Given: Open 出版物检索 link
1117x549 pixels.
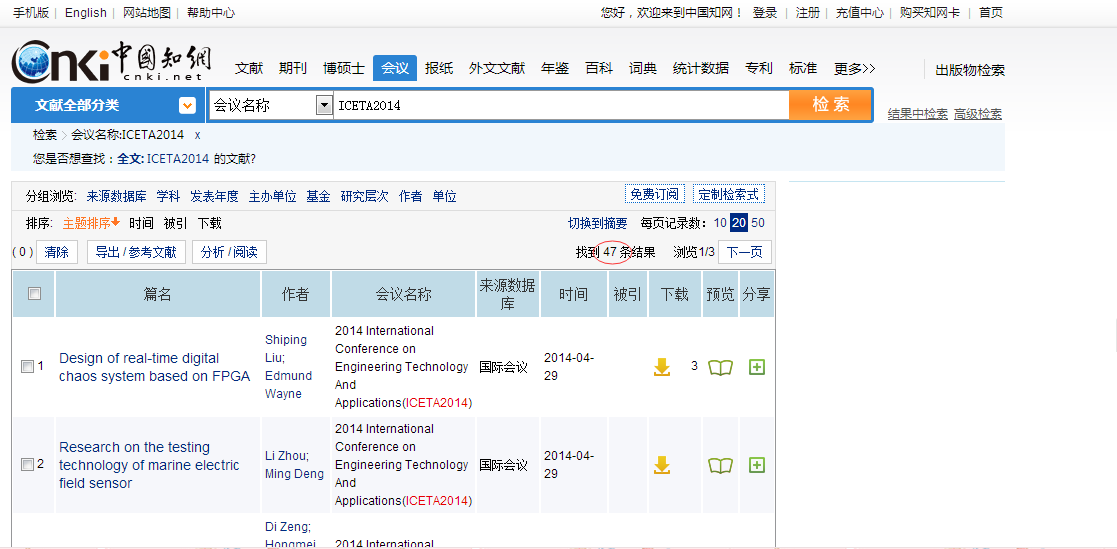Looking at the screenshot, I should (970, 70).
